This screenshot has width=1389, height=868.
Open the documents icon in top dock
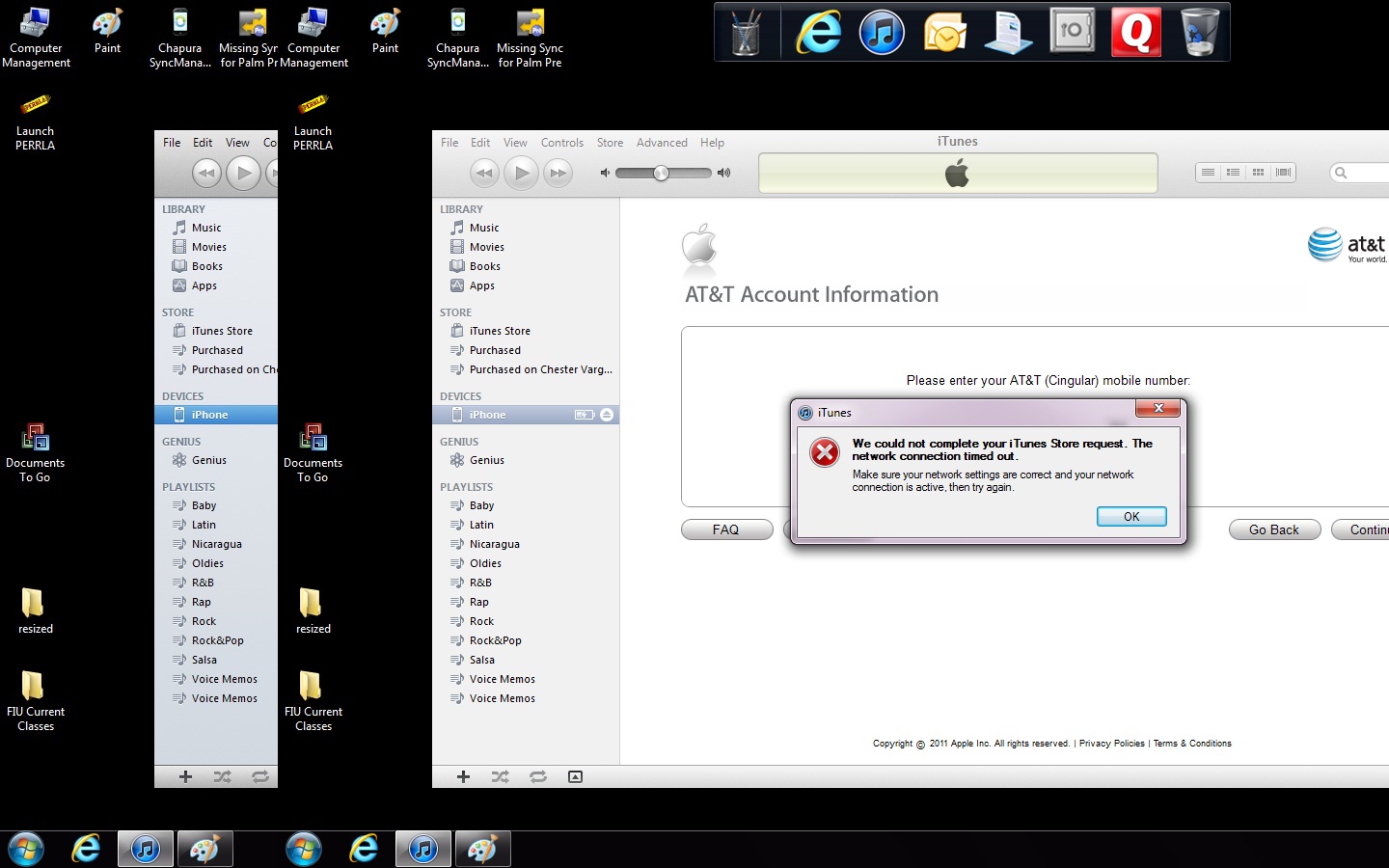[1008, 32]
